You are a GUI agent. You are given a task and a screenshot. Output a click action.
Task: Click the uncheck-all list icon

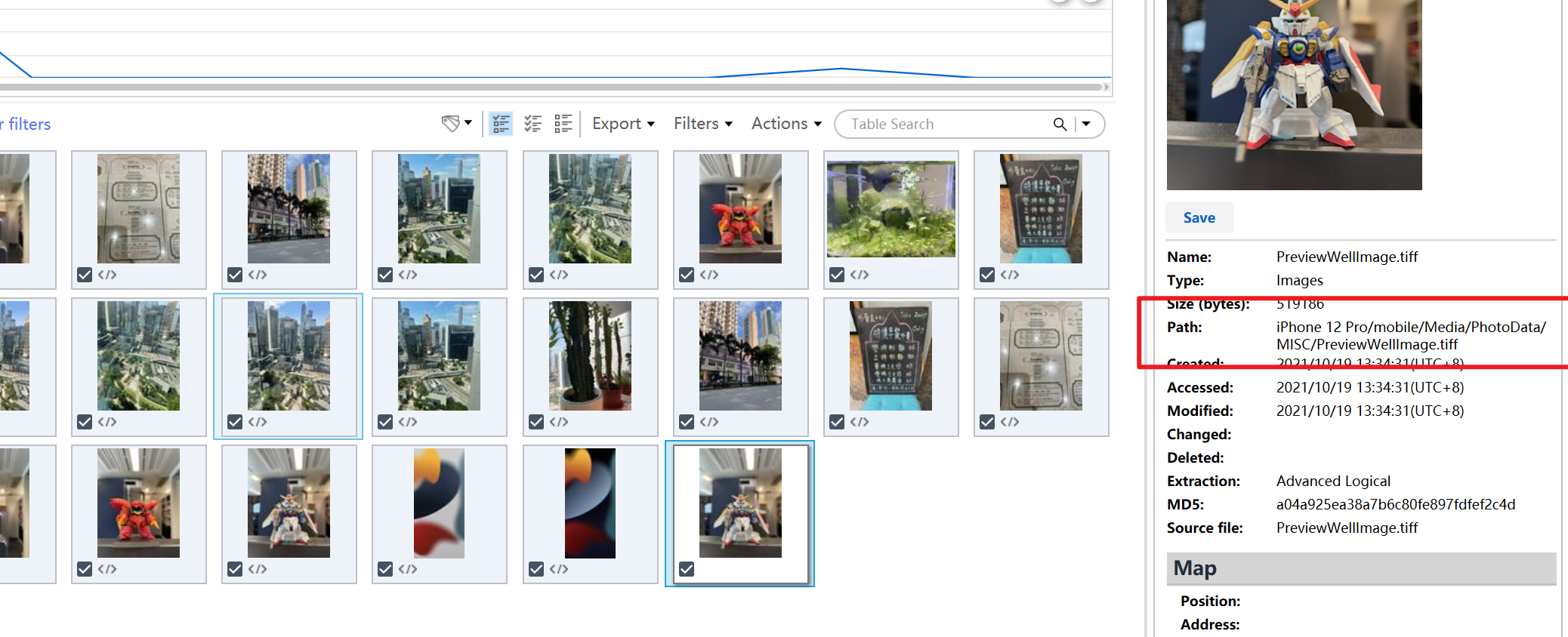(x=563, y=124)
